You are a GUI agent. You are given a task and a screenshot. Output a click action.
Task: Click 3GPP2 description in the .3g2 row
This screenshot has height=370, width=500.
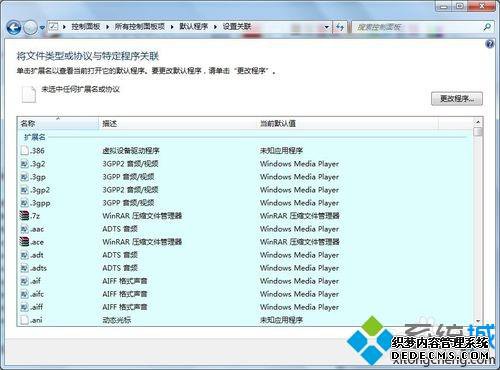coord(130,164)
